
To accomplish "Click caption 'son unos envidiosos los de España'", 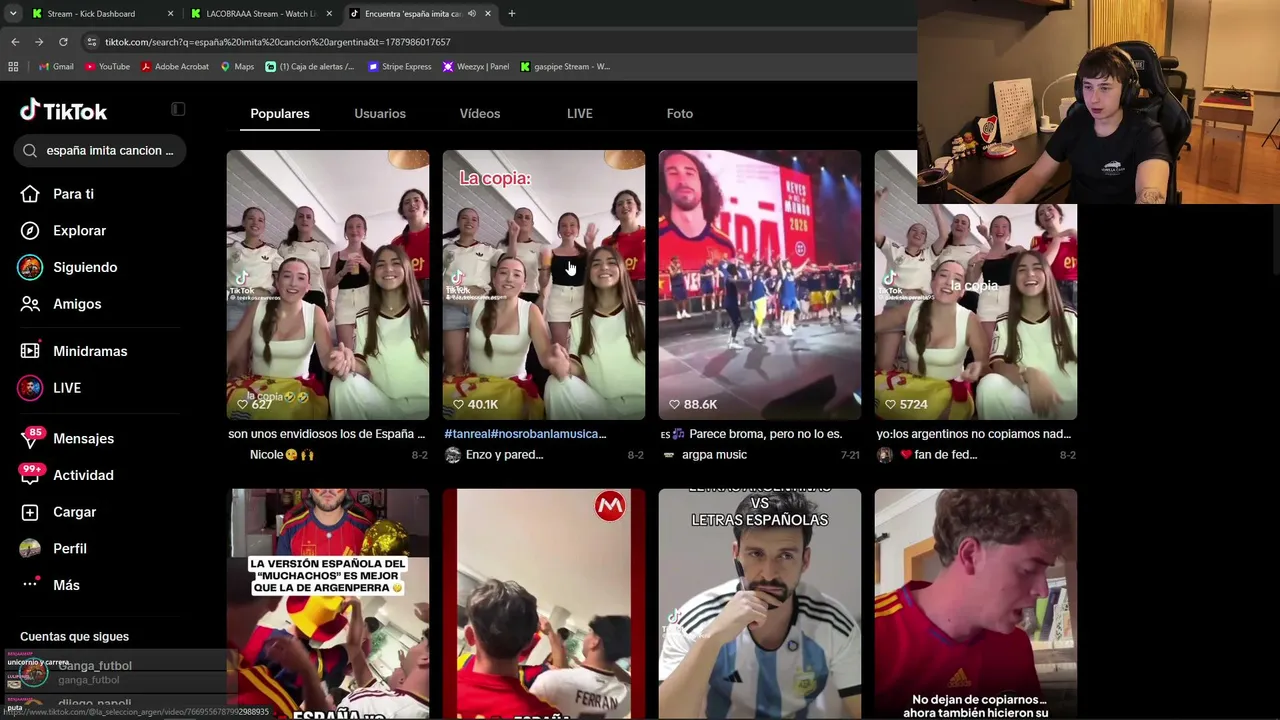I will click(x=326, y=434).
